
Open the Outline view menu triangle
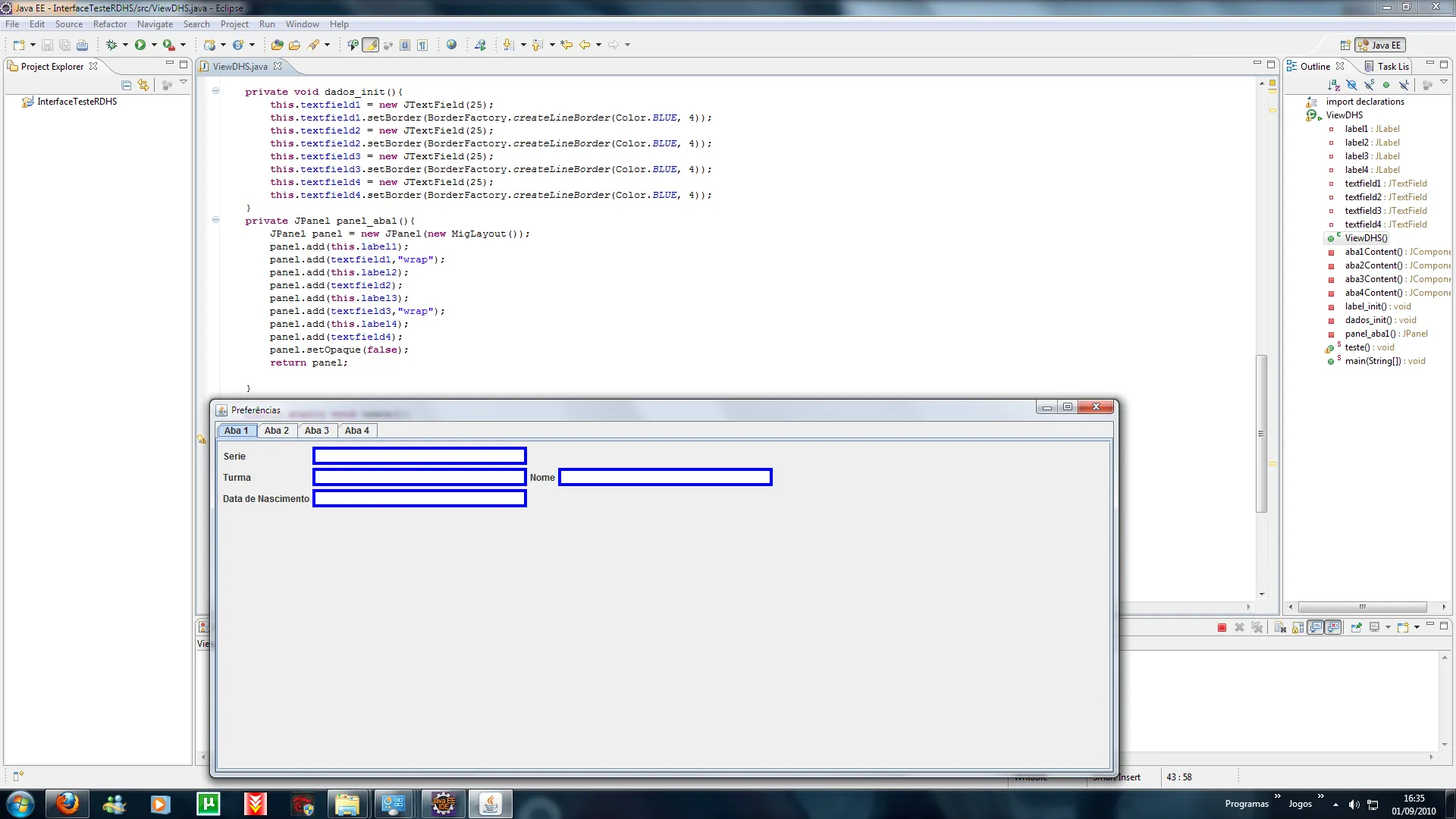coord(1443,83)
